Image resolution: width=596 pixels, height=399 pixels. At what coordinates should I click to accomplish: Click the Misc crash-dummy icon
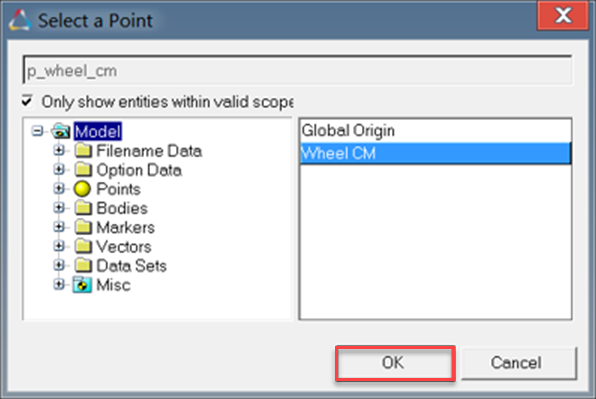click(x=82, y=285)
